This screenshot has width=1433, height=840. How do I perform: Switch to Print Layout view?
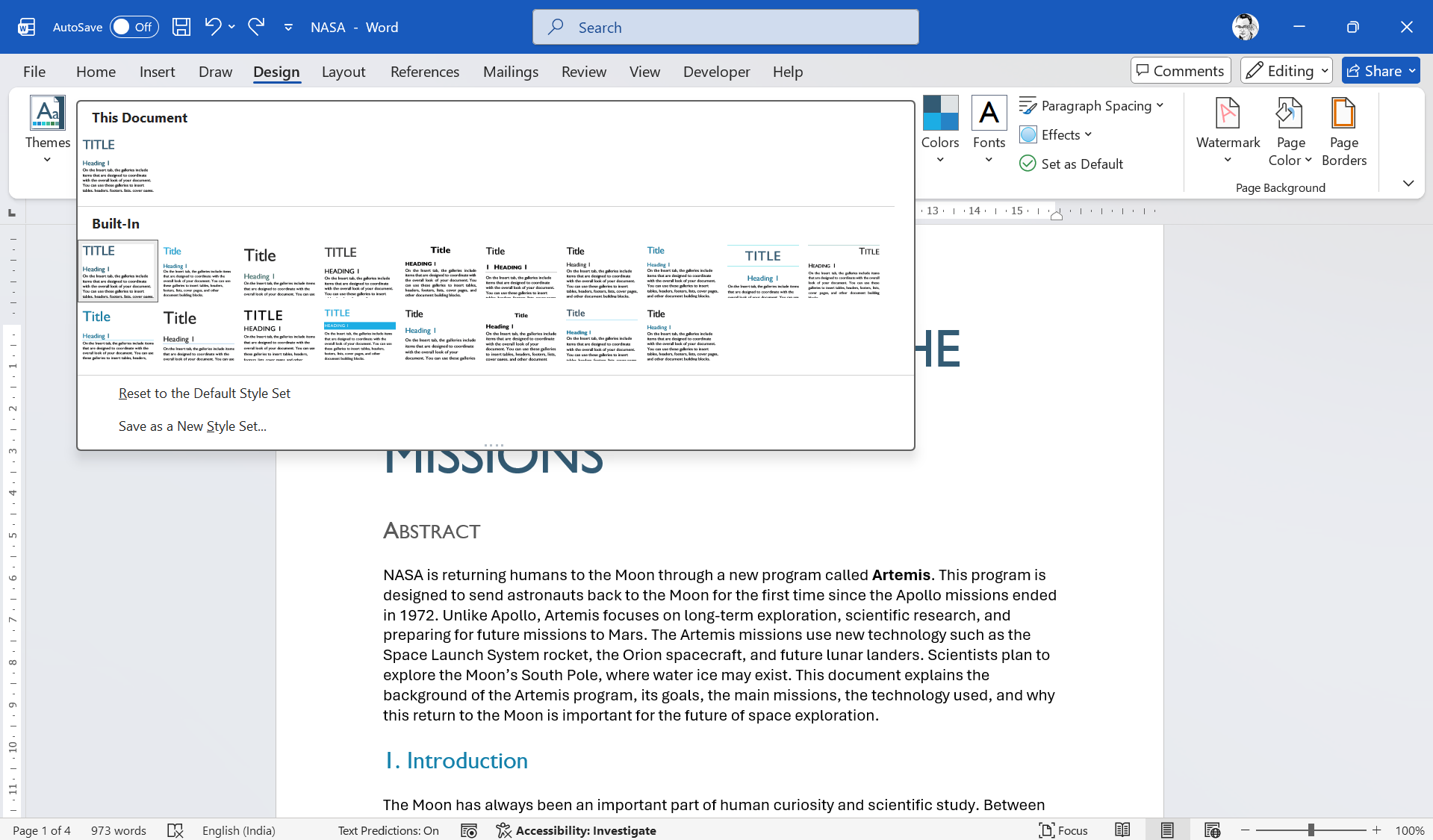1167,830
